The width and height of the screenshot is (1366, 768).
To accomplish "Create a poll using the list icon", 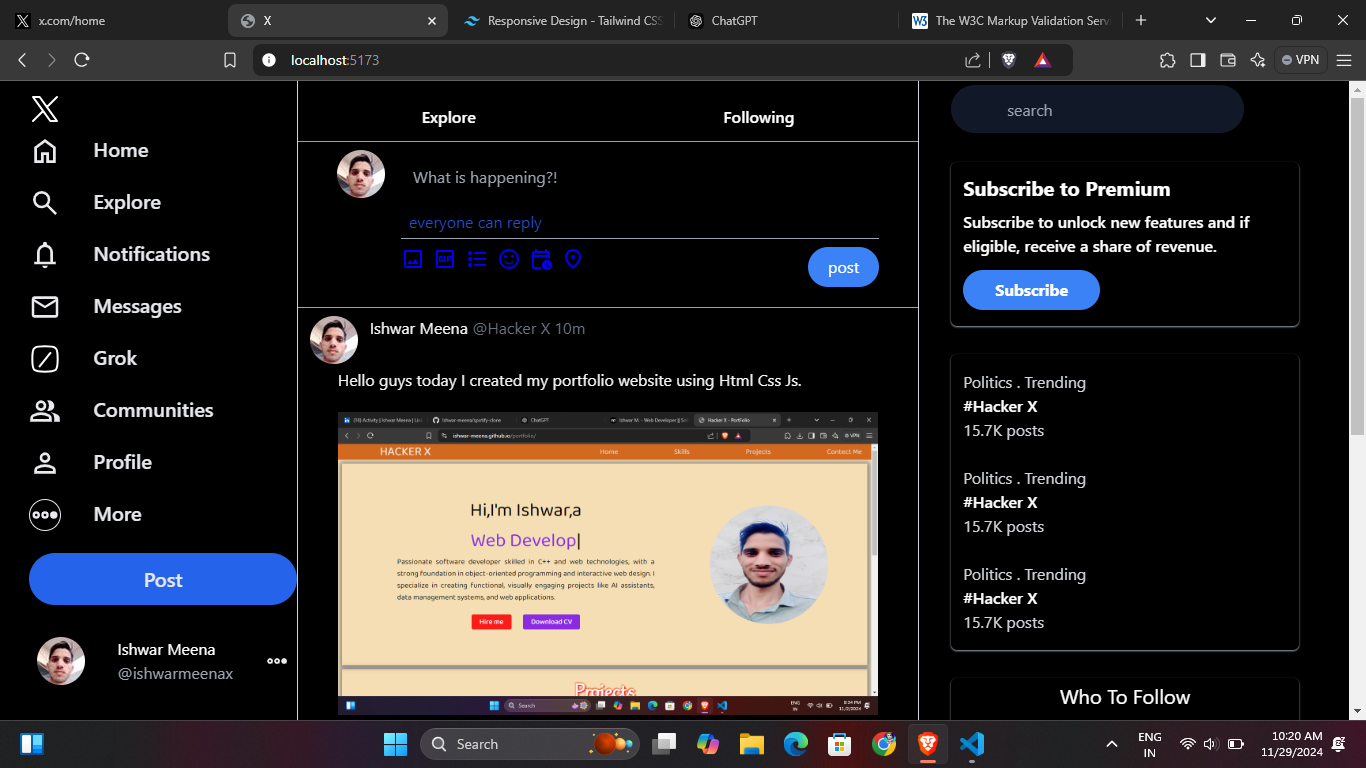I will click(477, 259).
